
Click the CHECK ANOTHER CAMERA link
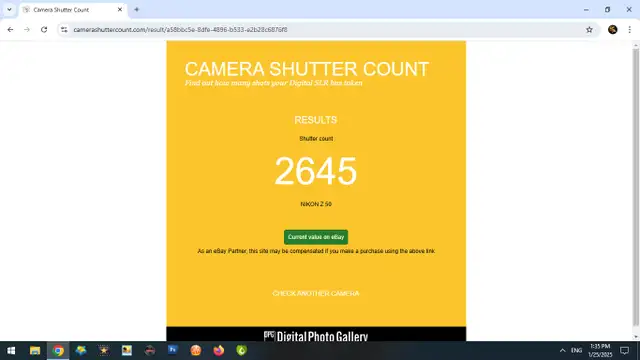point(316,293)
